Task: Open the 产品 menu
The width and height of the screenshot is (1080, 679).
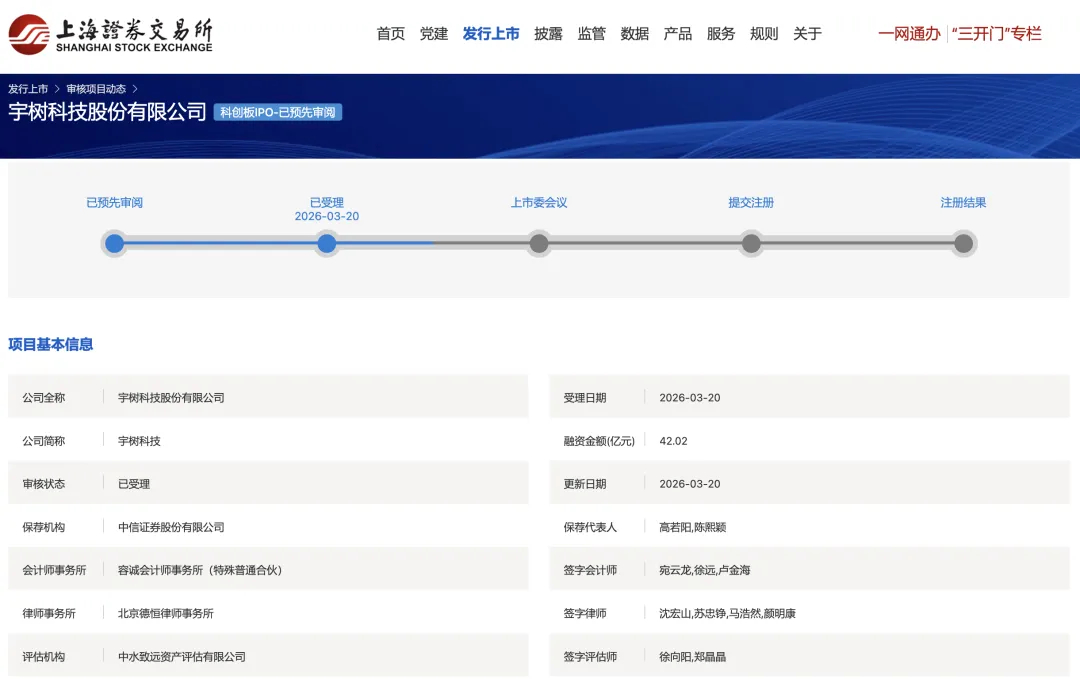Action: coord(678,32)
